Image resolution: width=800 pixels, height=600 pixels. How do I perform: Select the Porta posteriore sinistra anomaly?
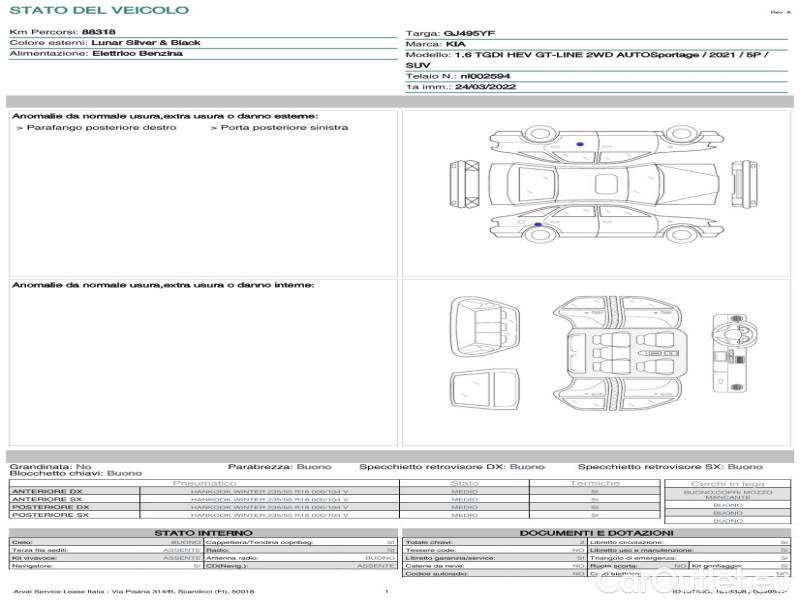coord(279,128)
